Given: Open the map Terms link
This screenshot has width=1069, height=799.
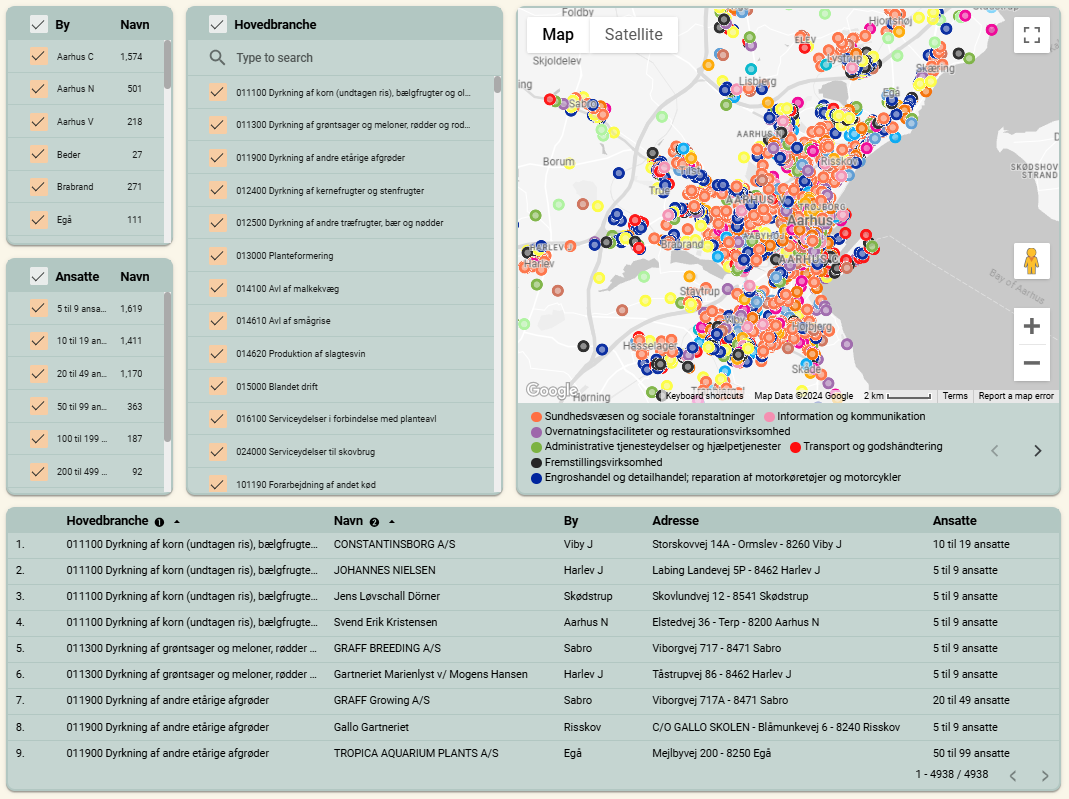Looking at the screenshot, I should coord(955,396).
